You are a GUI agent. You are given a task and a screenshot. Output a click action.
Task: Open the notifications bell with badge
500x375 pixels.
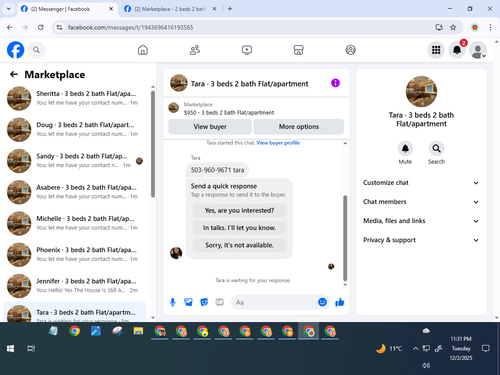457,50
